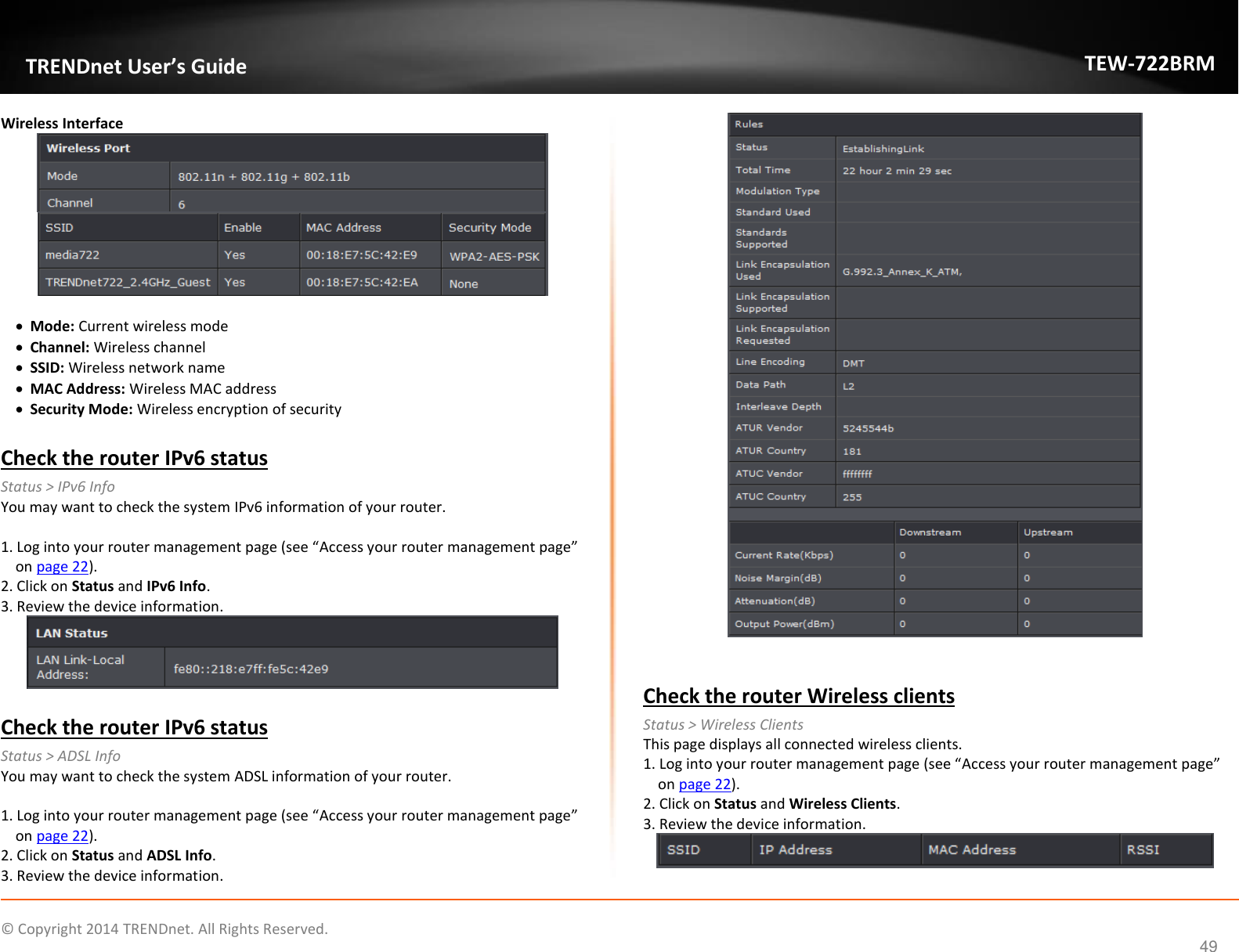Select the TRENDnet722_2.4GHz_Guest SSID cell
Viewport: 1239px width, 952px height.
coord(128,283)
